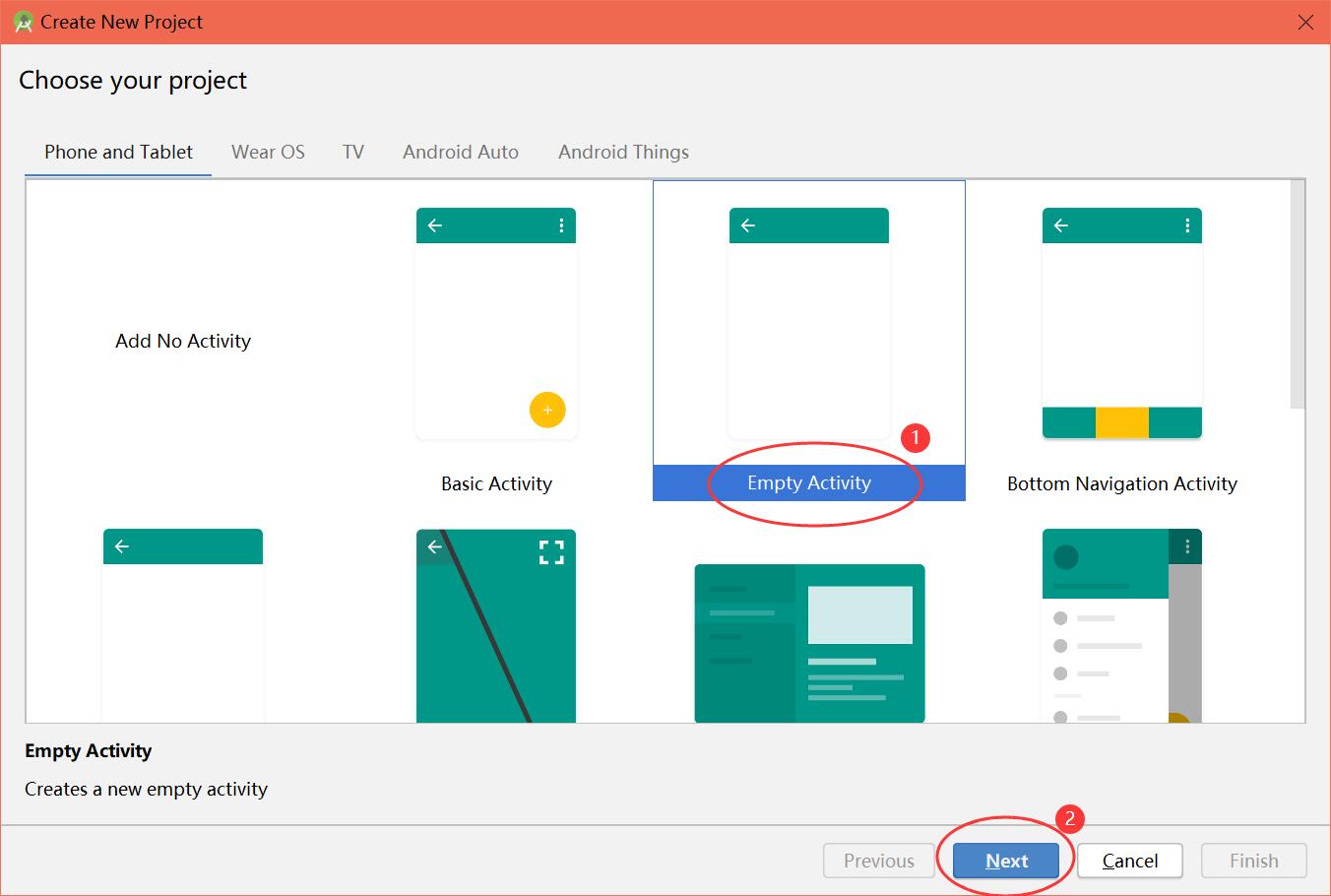This screenshot has height=896, width=1331.
Task: Click the 'Creates a new empty activity' description
Action: point(146,789)
